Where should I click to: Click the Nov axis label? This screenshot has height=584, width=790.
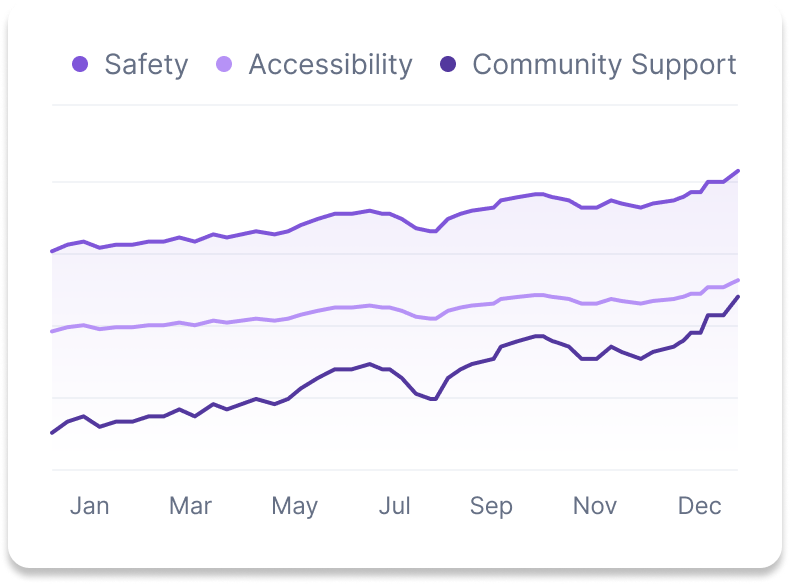pyautogui.click(x=595, y=506)
